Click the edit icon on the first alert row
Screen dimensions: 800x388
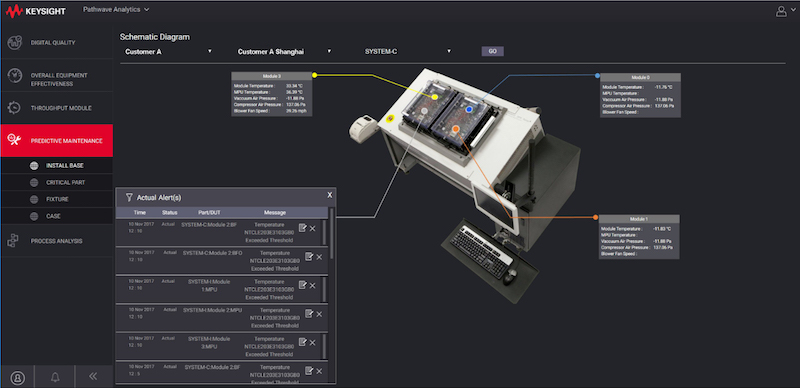tap(303, 228)
